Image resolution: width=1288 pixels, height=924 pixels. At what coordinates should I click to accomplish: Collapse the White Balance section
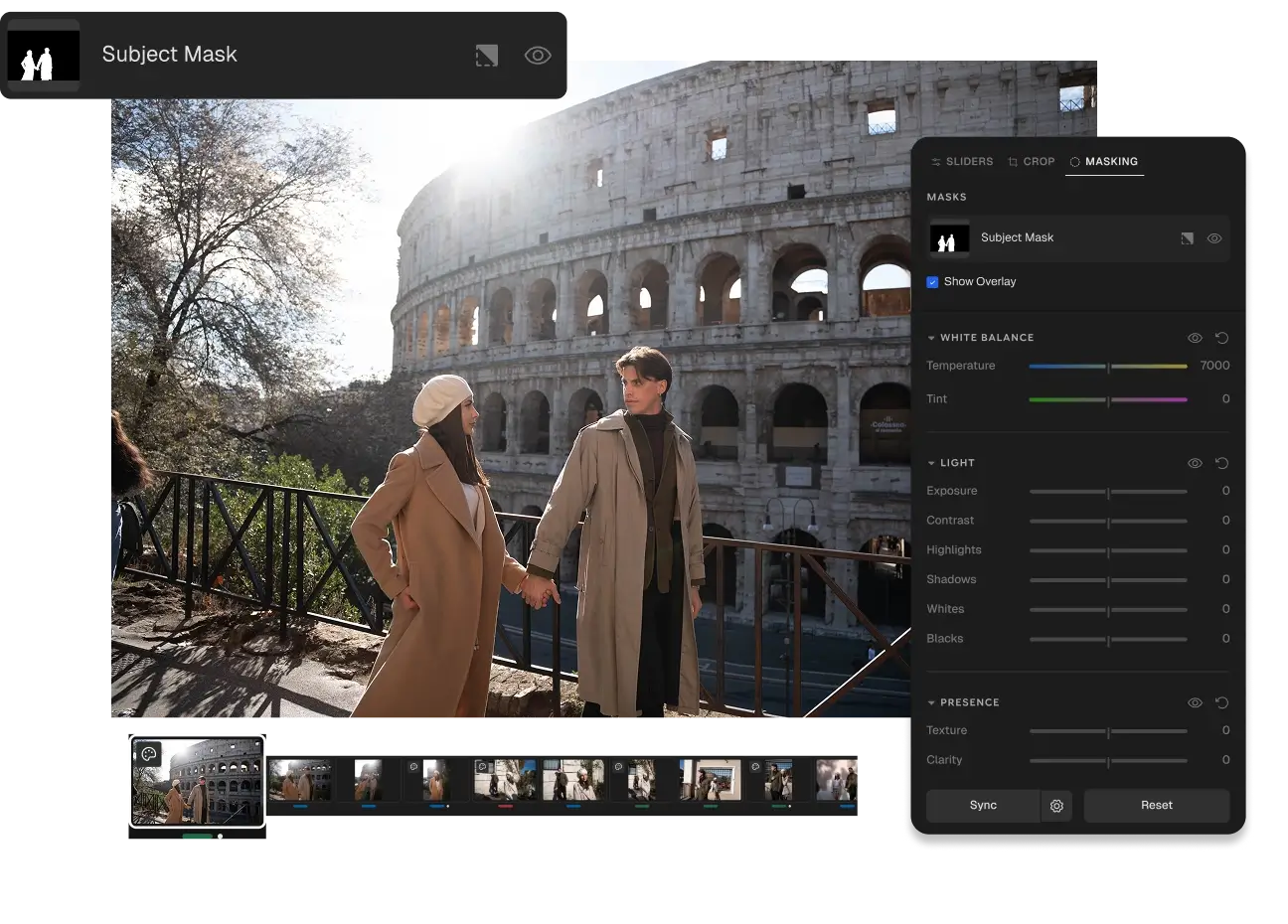coord(931,338)
